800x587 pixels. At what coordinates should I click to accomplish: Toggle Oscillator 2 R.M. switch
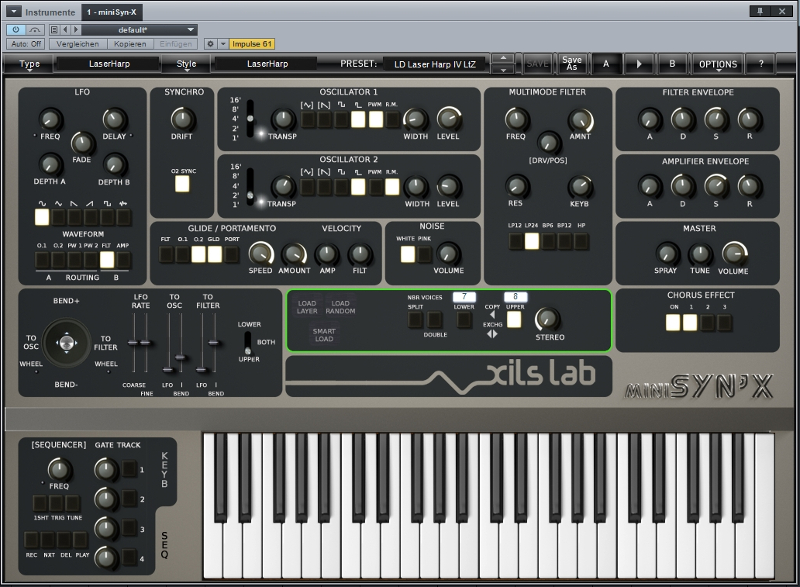coord(392,187)
